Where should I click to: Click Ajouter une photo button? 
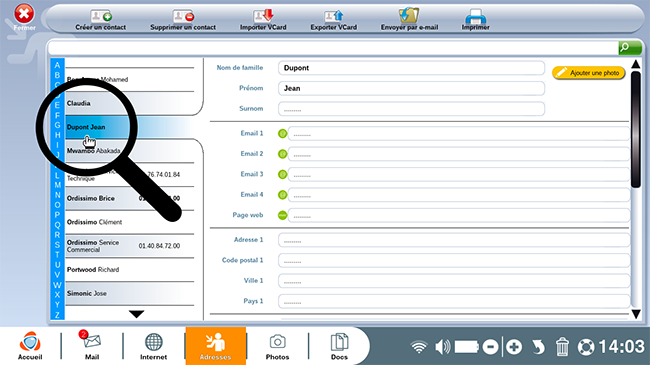[x=588, y=73]
